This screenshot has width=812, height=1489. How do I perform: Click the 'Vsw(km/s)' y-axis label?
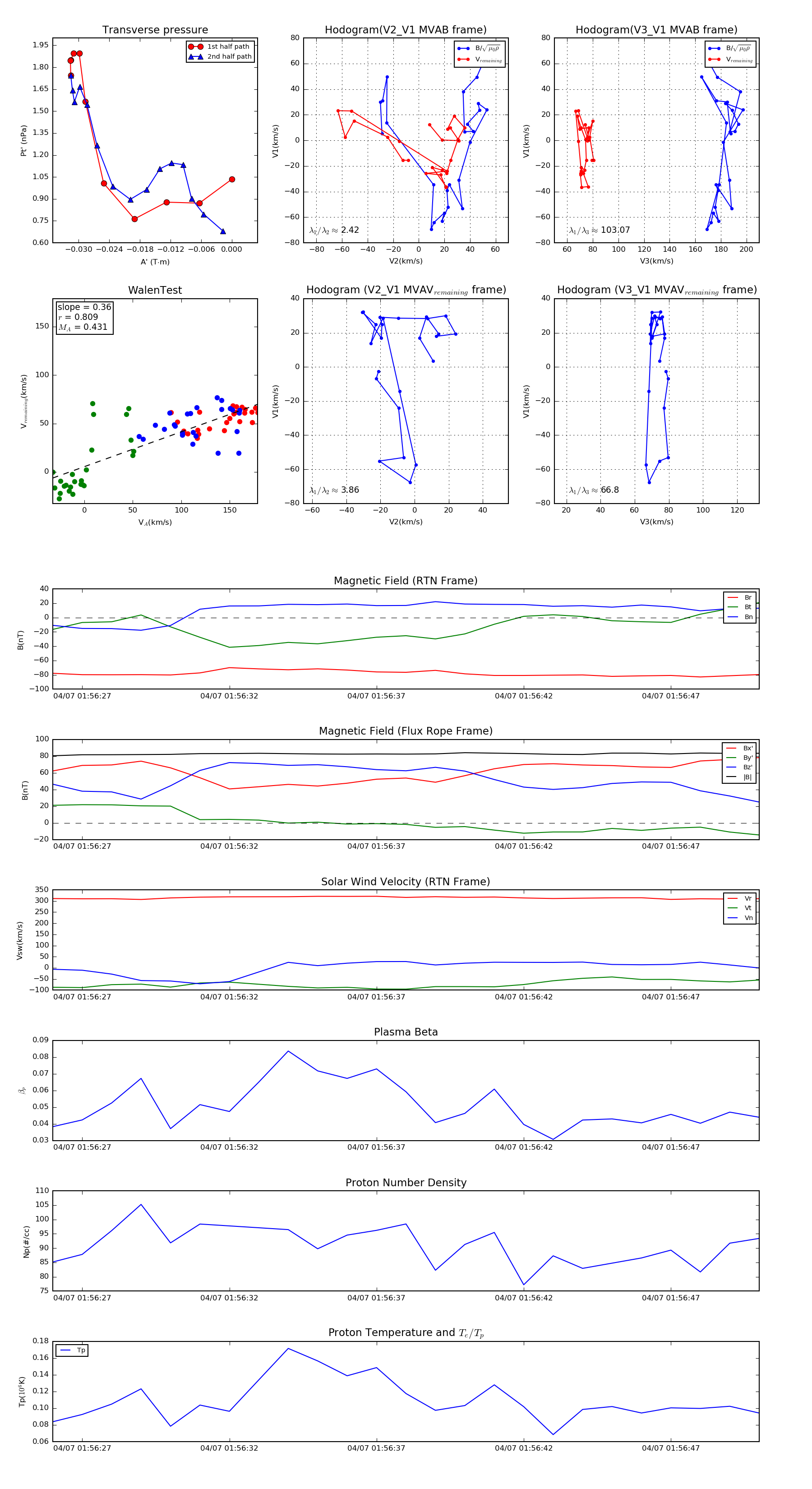coord(20,940)
